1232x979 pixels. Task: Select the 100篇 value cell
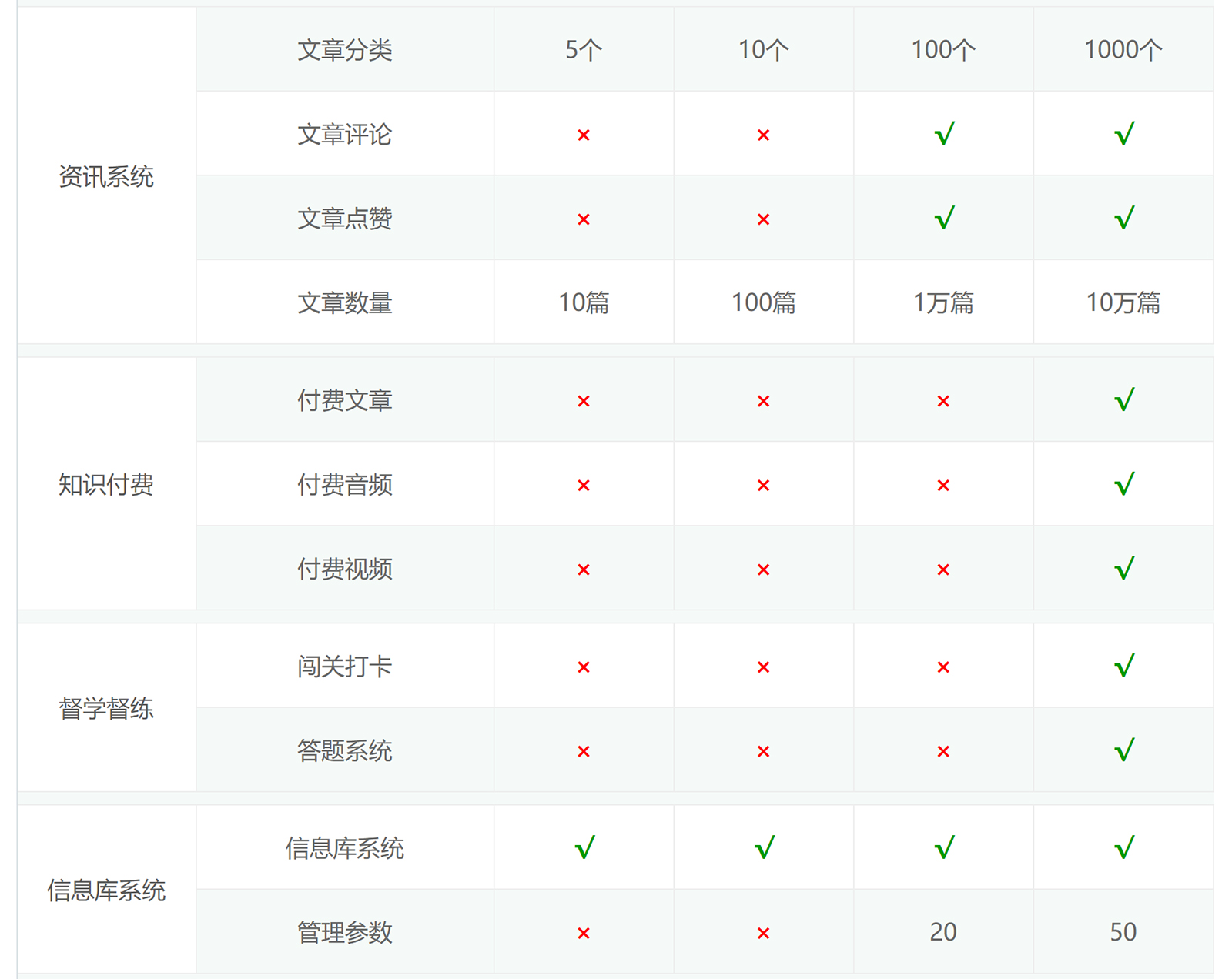click(763, 302)
